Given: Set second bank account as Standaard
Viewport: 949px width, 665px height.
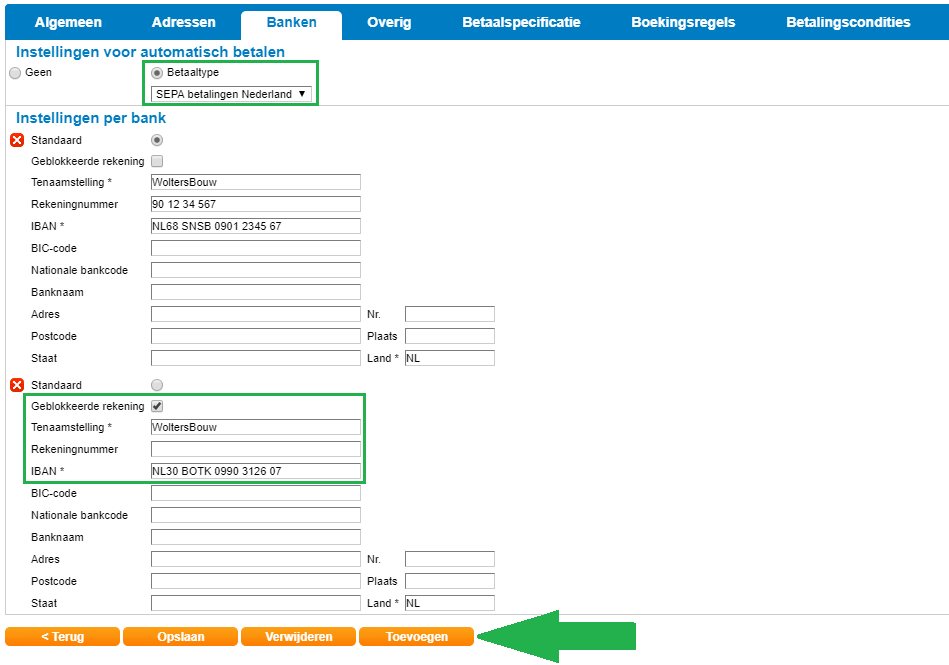Looking at the screenshot, I should 157,385.
